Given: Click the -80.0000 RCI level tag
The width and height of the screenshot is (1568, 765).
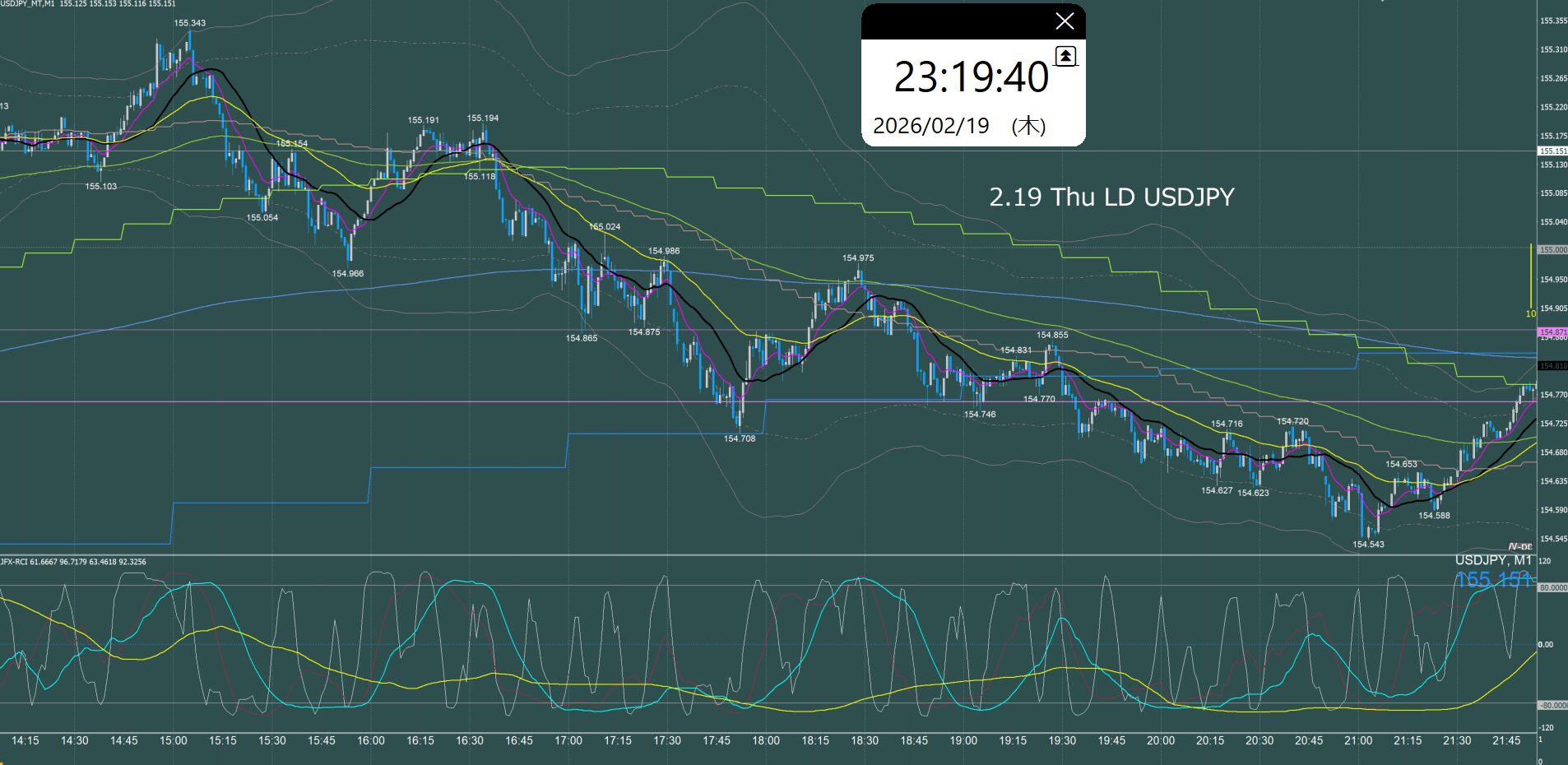Looking at the screenshot, I should click(1552, 705).
